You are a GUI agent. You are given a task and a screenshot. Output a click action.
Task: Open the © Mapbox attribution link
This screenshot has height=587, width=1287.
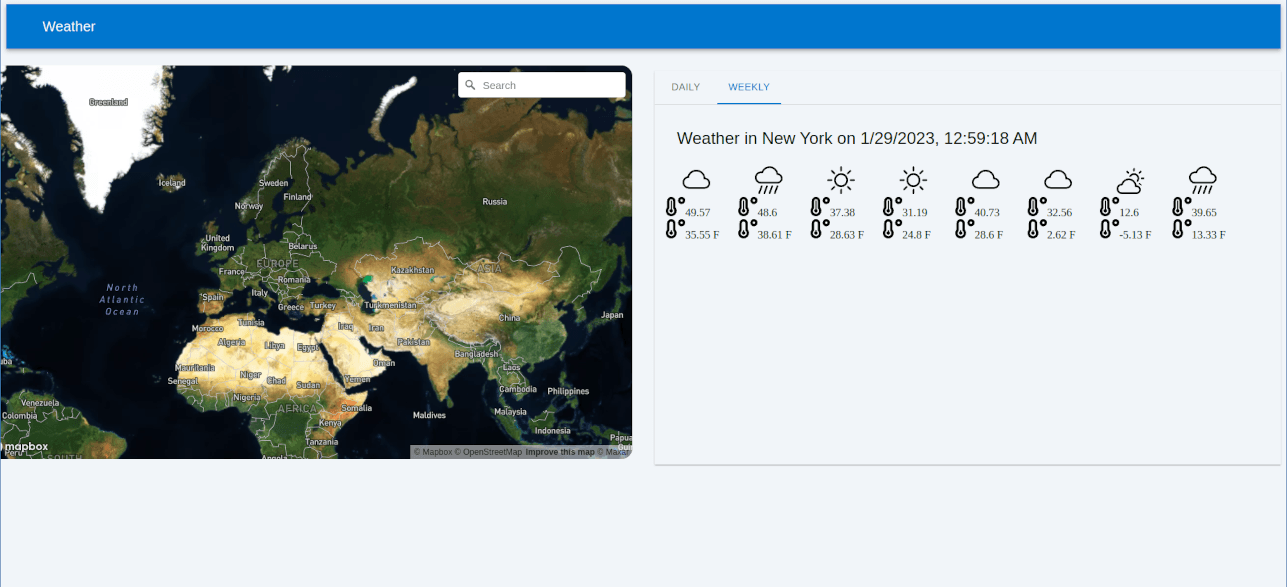tap(433, 452)
